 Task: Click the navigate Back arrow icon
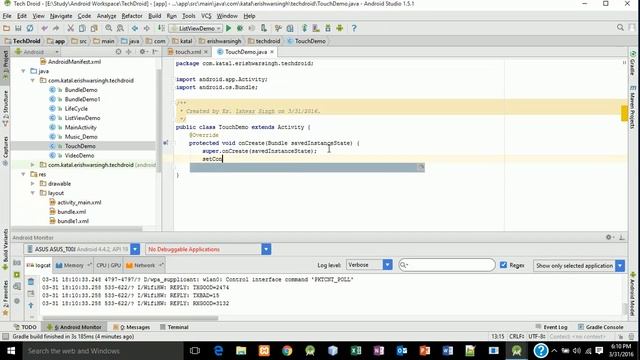coord(135,28)
